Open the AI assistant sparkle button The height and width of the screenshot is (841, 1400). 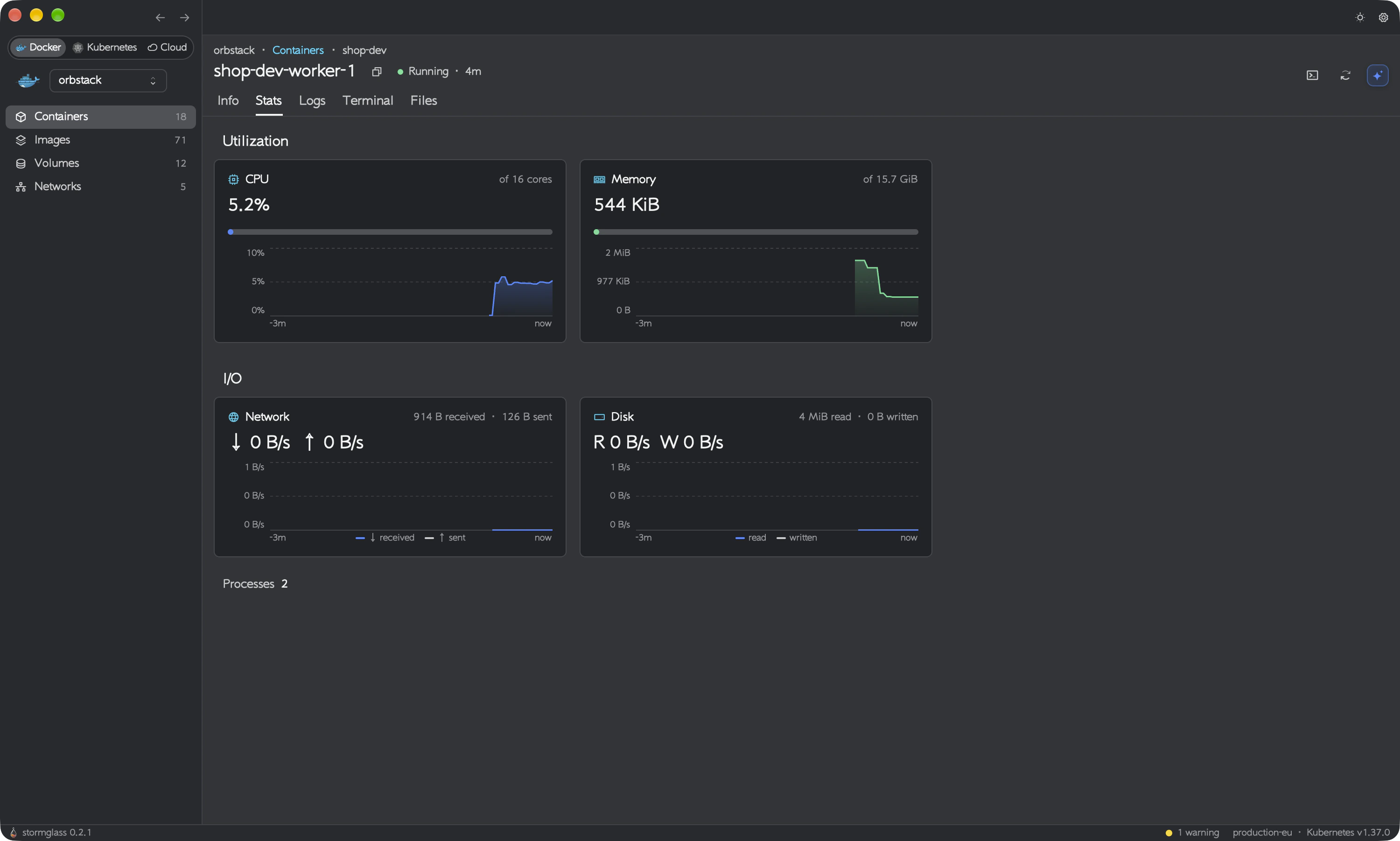(1377, 76)
